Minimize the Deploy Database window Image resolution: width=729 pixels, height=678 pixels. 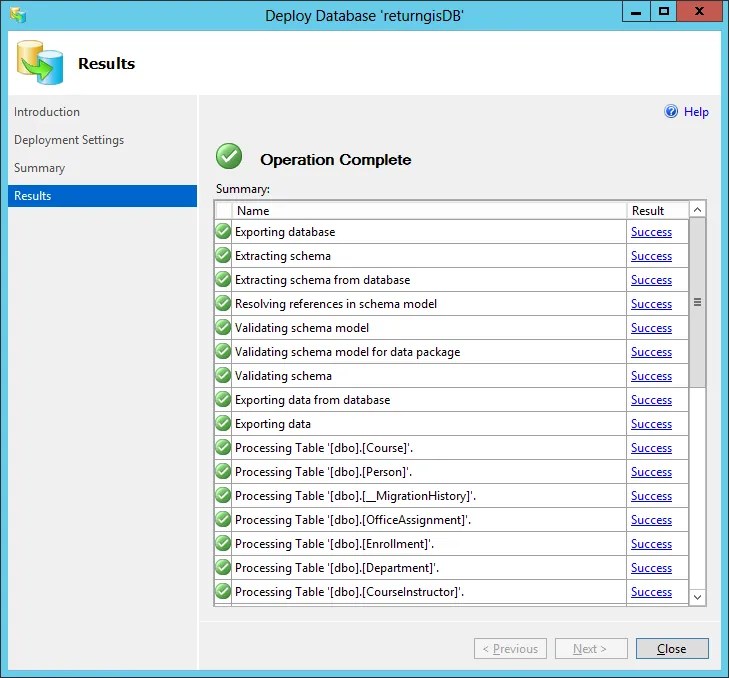(636, 12)
